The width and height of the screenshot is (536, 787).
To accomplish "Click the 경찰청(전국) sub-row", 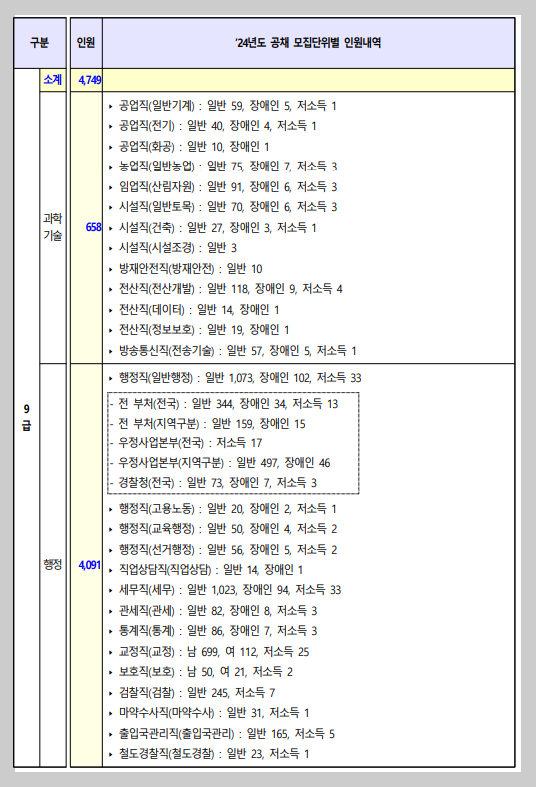I will click(x=213, y=483).
